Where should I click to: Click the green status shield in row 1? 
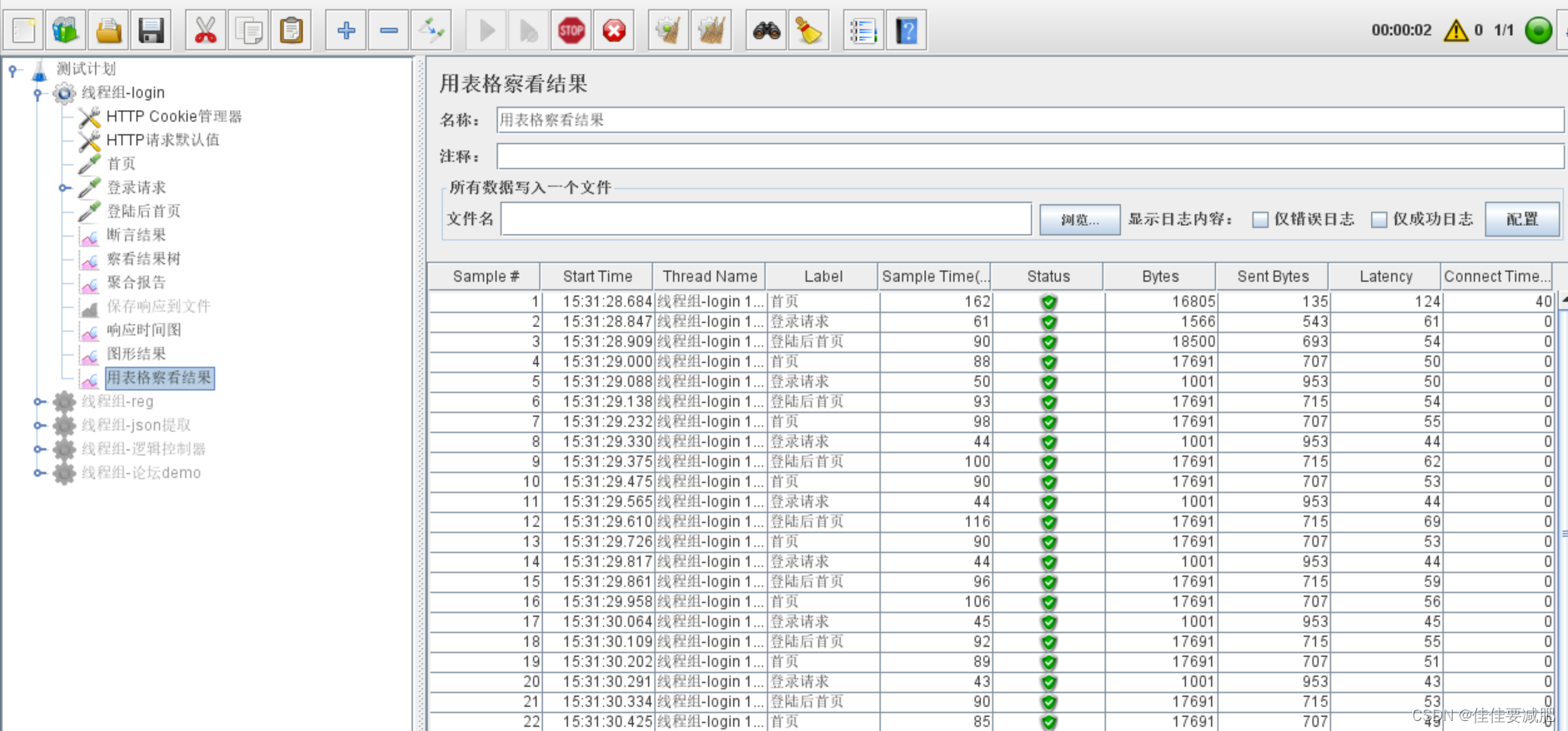pos(1049,302)
